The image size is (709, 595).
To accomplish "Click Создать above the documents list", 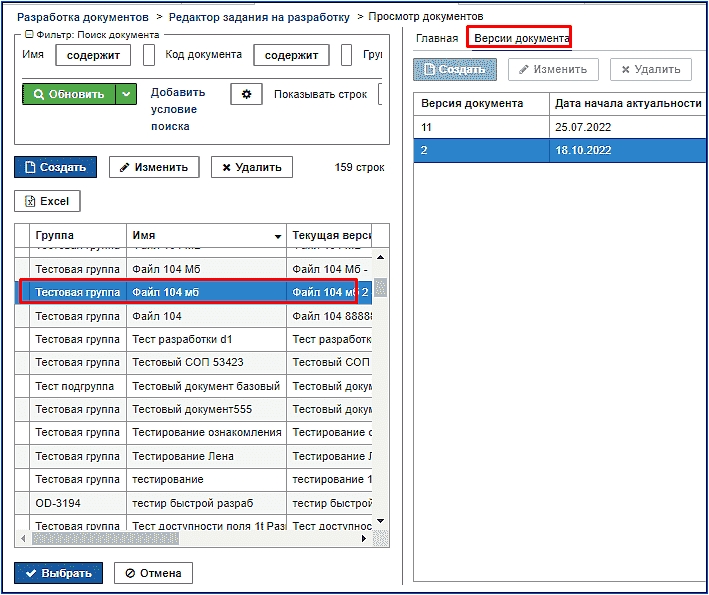I will [x=56, y=167].
